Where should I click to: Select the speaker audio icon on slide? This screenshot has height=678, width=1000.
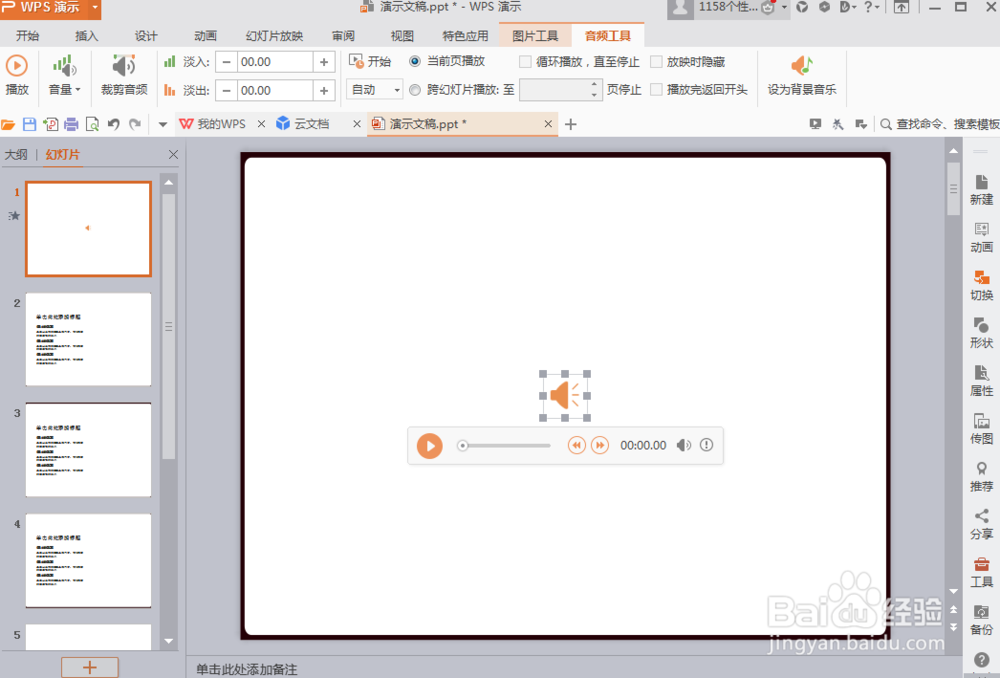coord(565,395)
